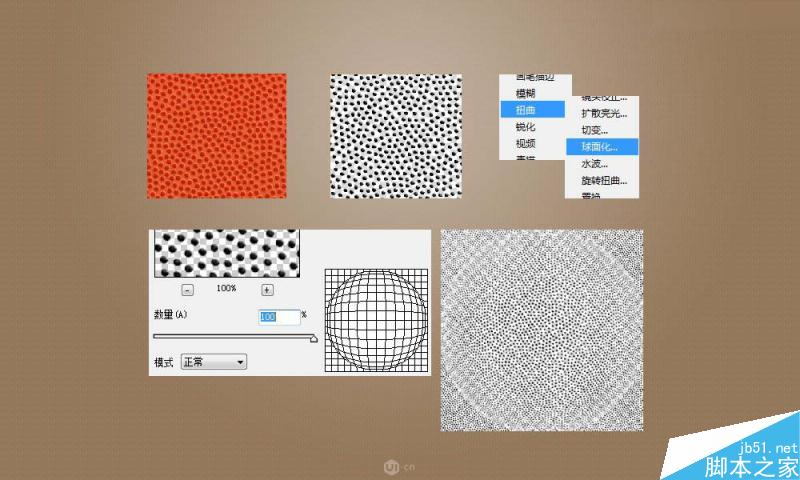Screen dimensions: 800x480
Task: Click the zoom out minus button
Action: click(187, 290)
